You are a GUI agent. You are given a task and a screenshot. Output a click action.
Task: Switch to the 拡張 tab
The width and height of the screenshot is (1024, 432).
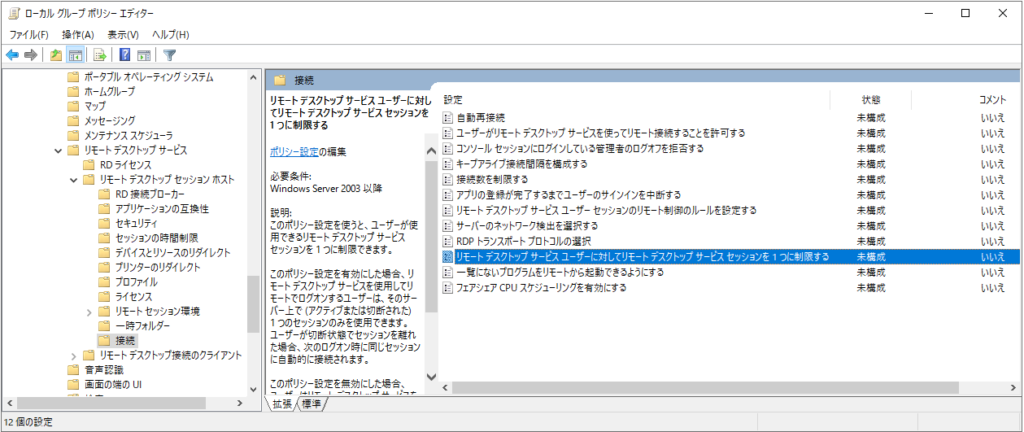[282, 404]
